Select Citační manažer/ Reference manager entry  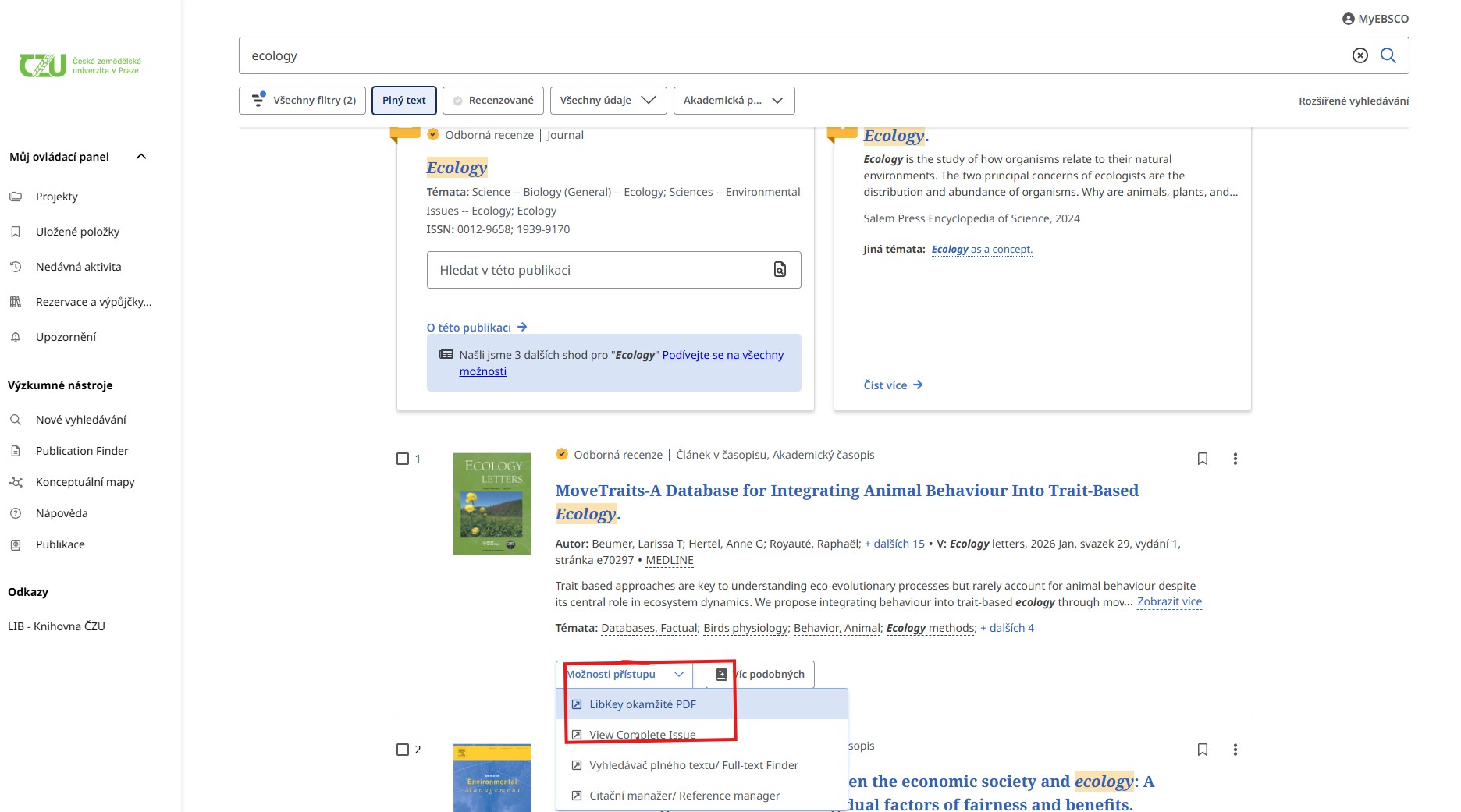point(684,796)
